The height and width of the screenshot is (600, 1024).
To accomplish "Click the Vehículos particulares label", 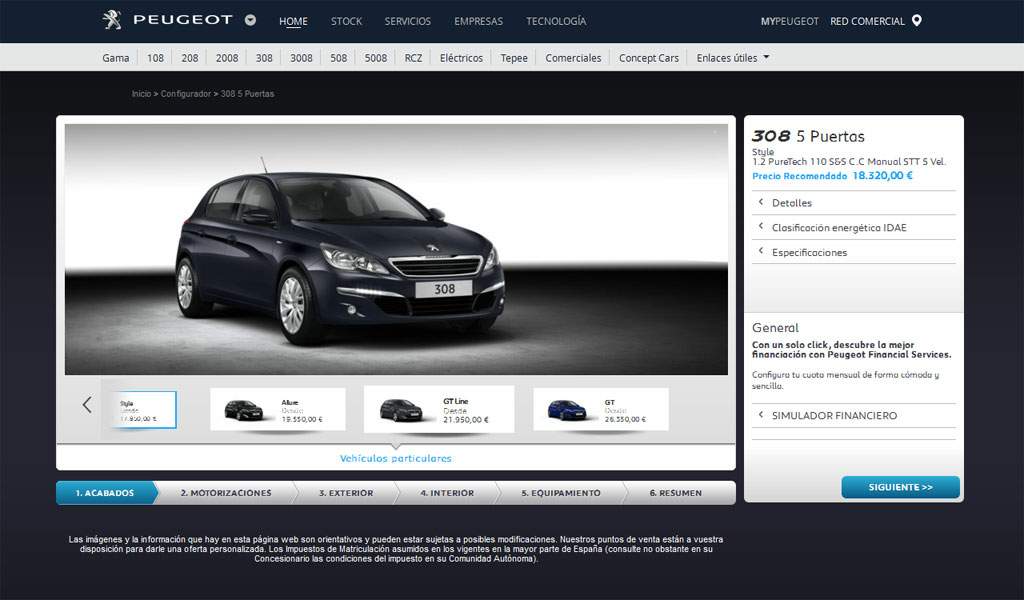I will [x=396, y=458].
